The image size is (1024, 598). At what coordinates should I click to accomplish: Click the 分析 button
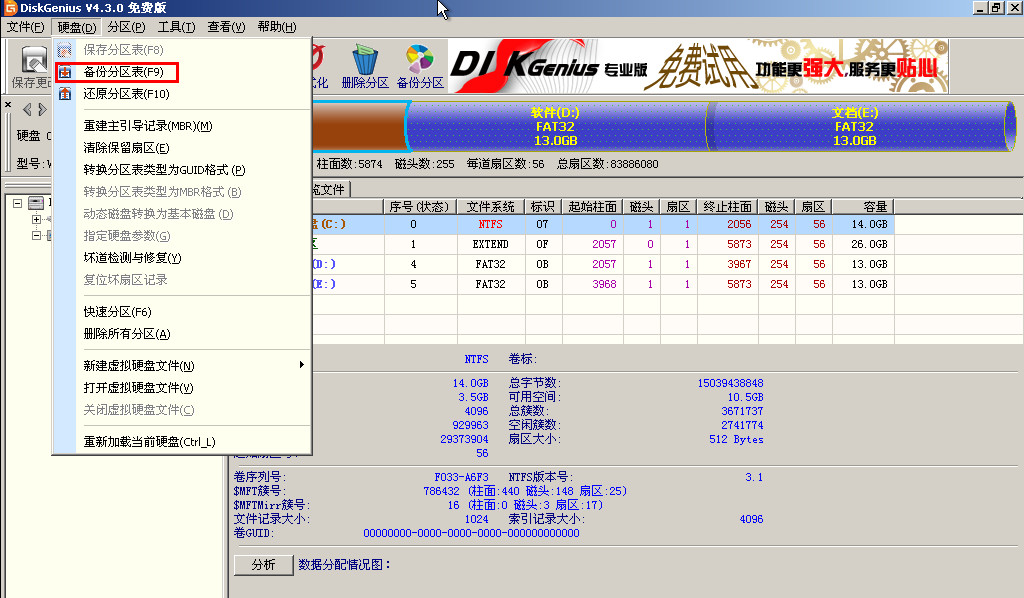[x=263, y=565]
